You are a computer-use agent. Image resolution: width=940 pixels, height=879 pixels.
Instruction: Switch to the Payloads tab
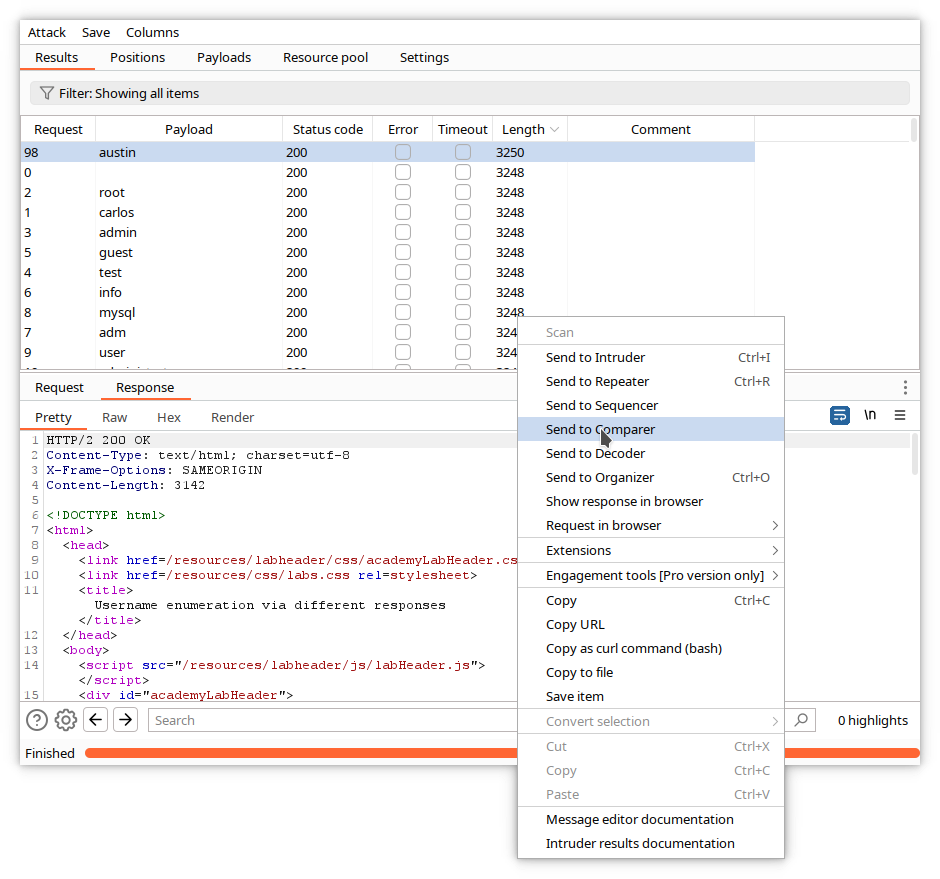point(224,57)
